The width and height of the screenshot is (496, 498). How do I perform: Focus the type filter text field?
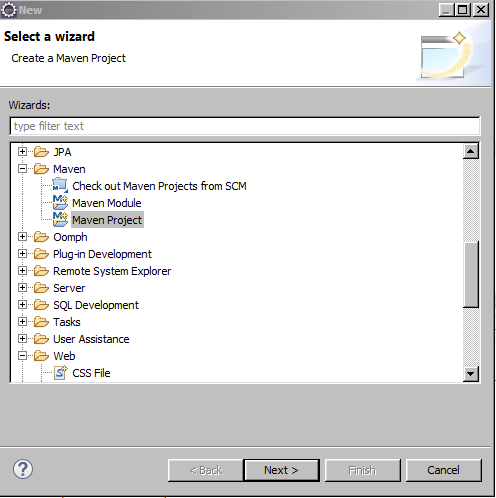pos(245,126)
